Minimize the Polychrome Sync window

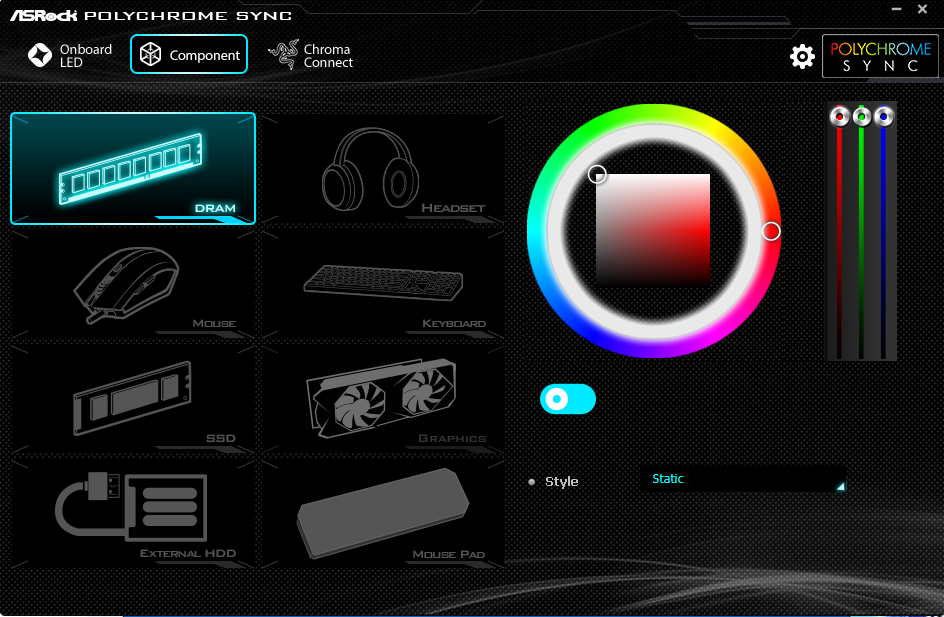896,9
